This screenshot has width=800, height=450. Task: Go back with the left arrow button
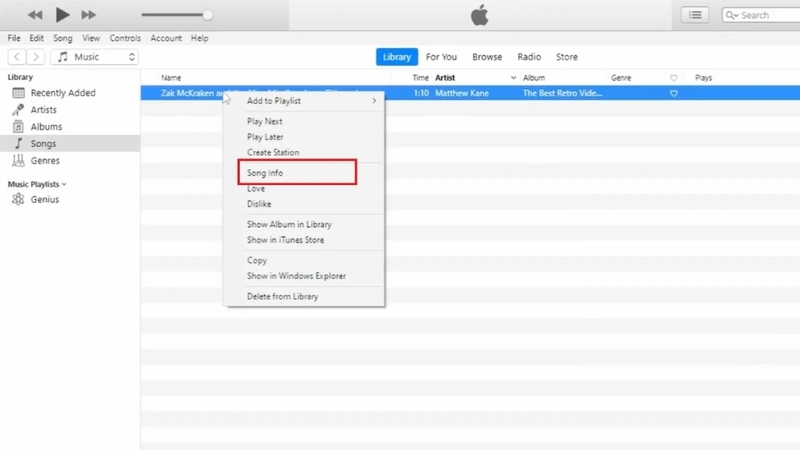pos(17,57)
